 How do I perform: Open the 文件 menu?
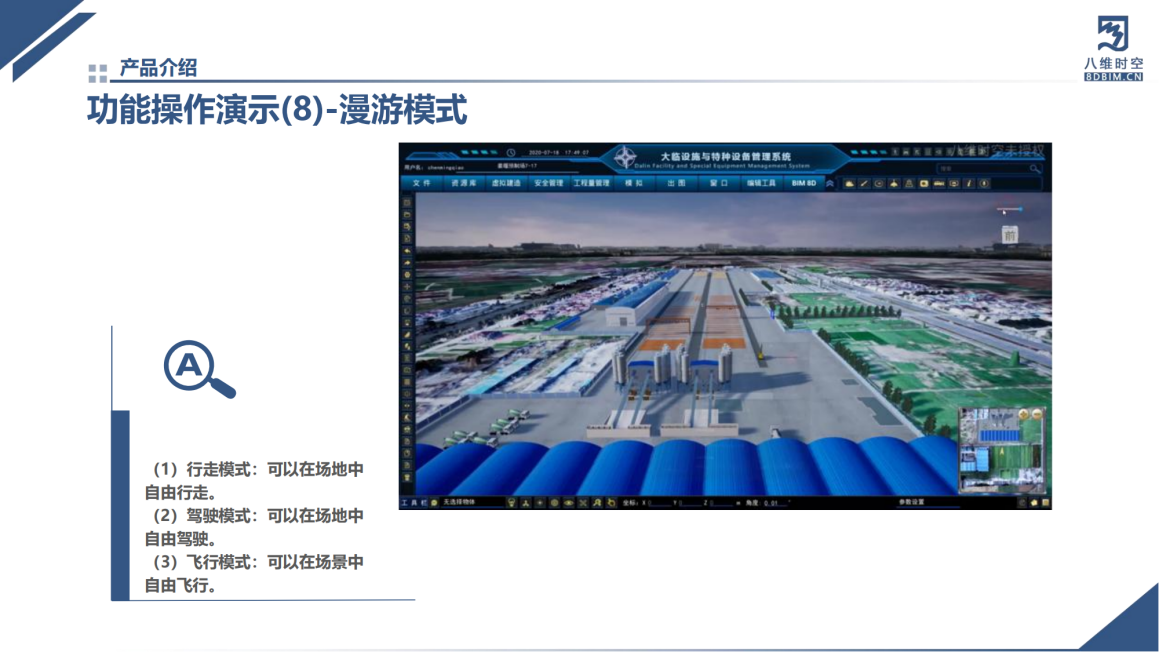(x=421, y=184)
